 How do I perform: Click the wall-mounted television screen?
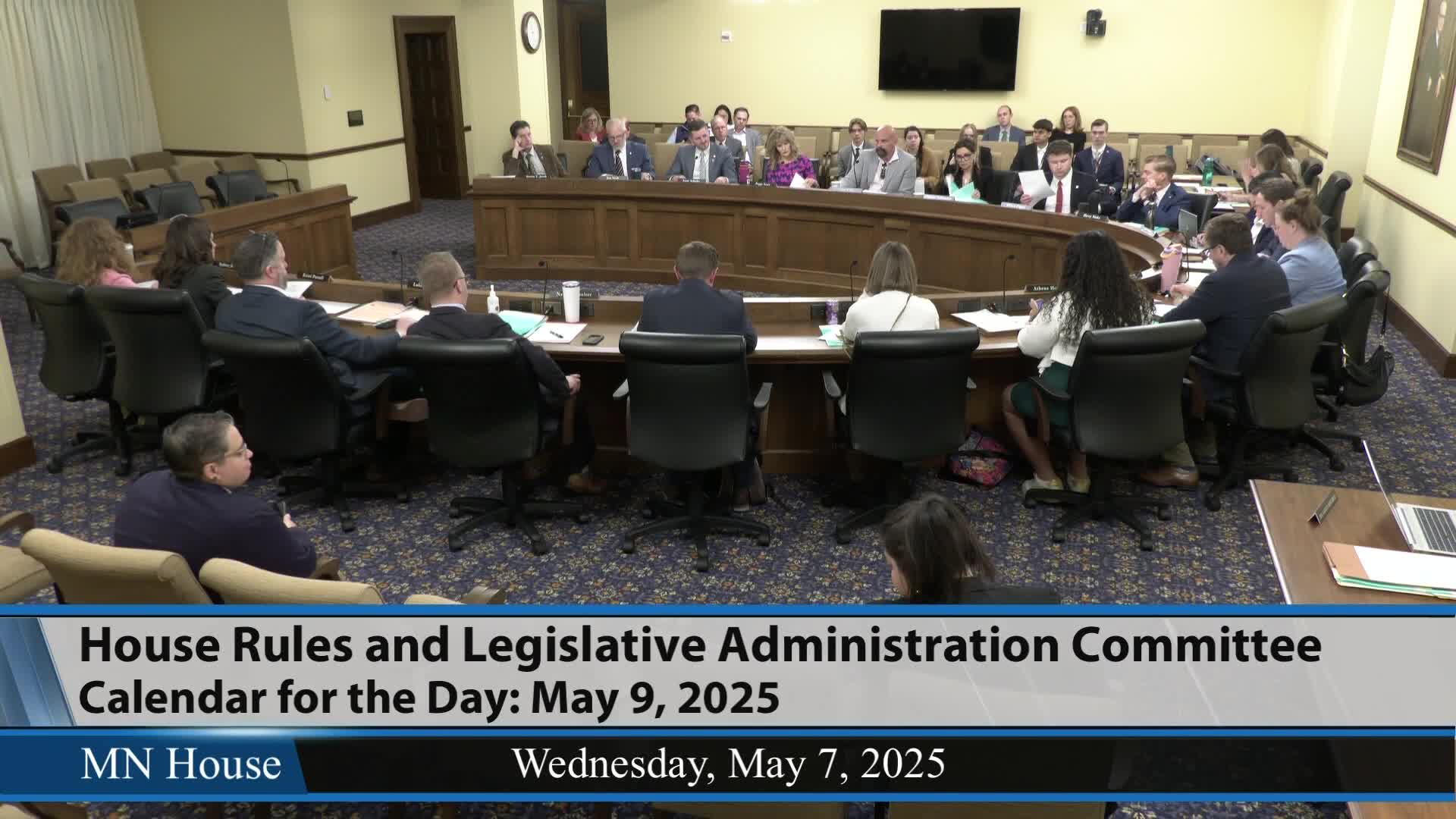[949, 49]
